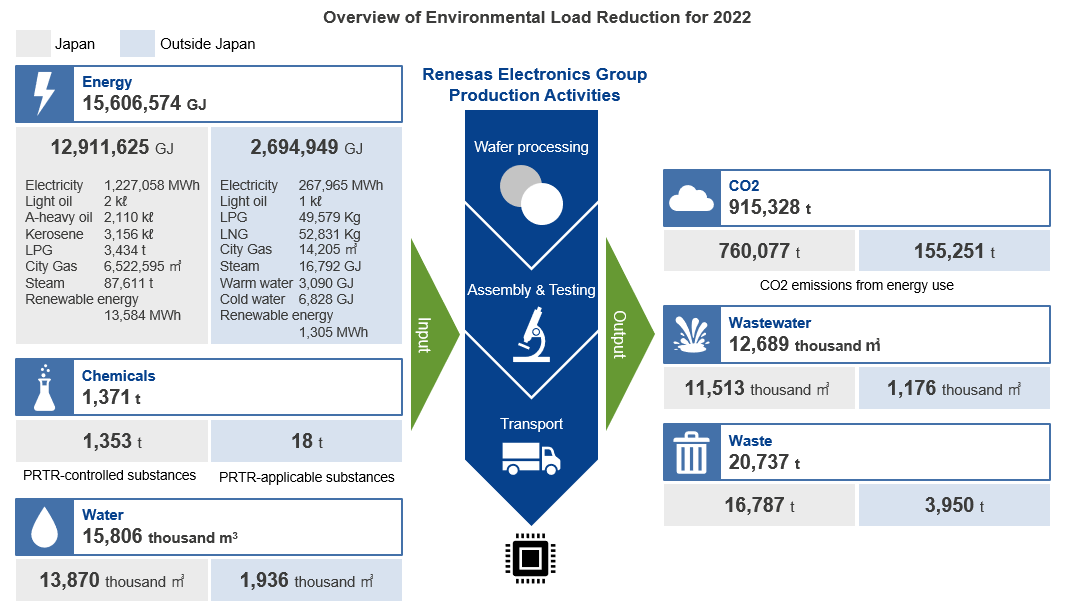Click Japan waste value 16,787 t
Screen dimensions: 1072x612
(x=760, y=505)
